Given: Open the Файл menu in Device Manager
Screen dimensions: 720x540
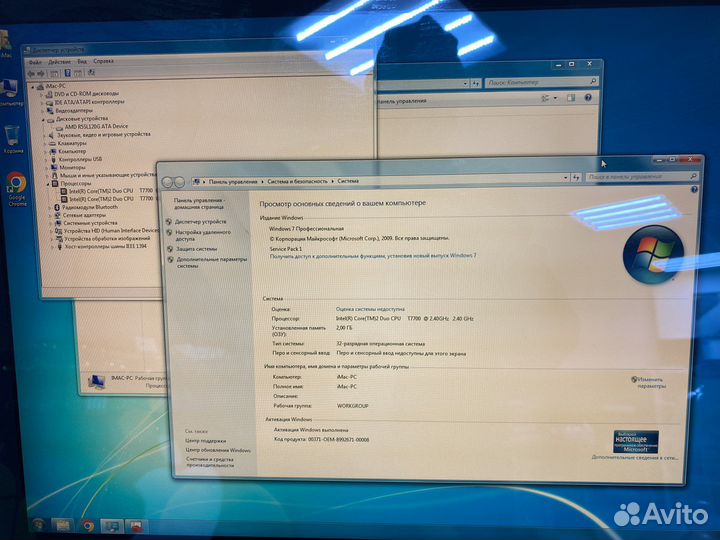Looking at the screenshot, I should (35, 62).
